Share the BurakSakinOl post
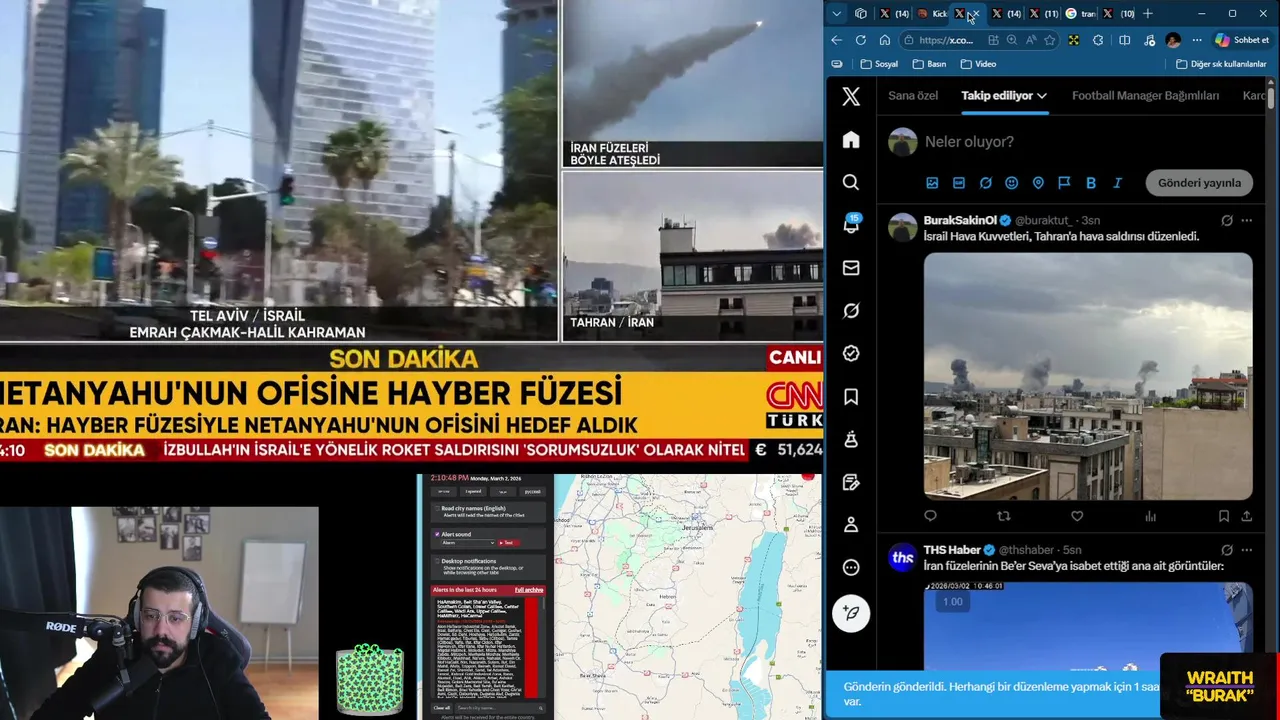 (x=1246, y=516)
